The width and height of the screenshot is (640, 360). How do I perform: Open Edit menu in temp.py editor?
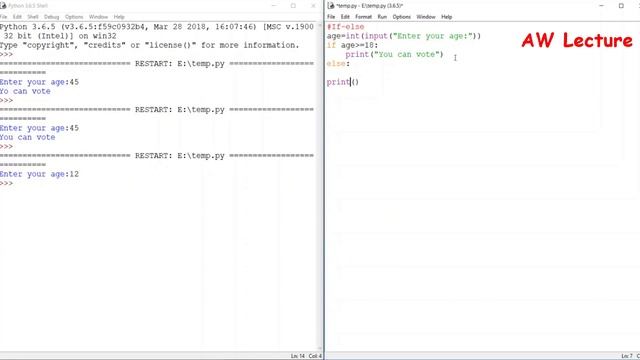pyautogui.click(x=345, y=17)
